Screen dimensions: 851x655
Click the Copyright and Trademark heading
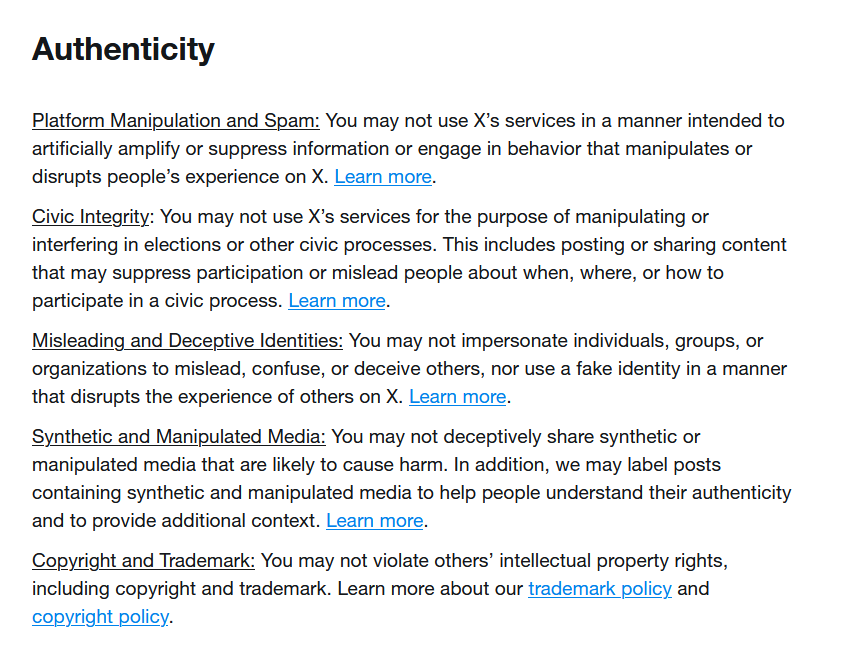click(x=143, y=561)
